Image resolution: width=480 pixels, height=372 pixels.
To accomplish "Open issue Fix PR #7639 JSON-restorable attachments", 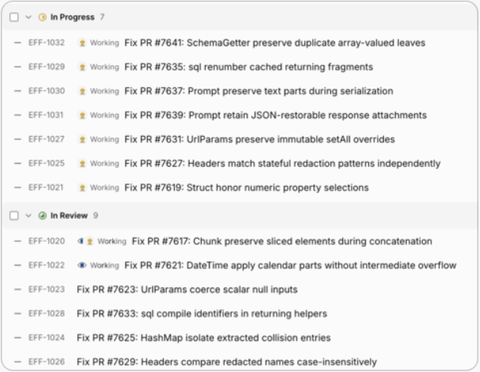I will pyautogui.click(x=275, y=115).
